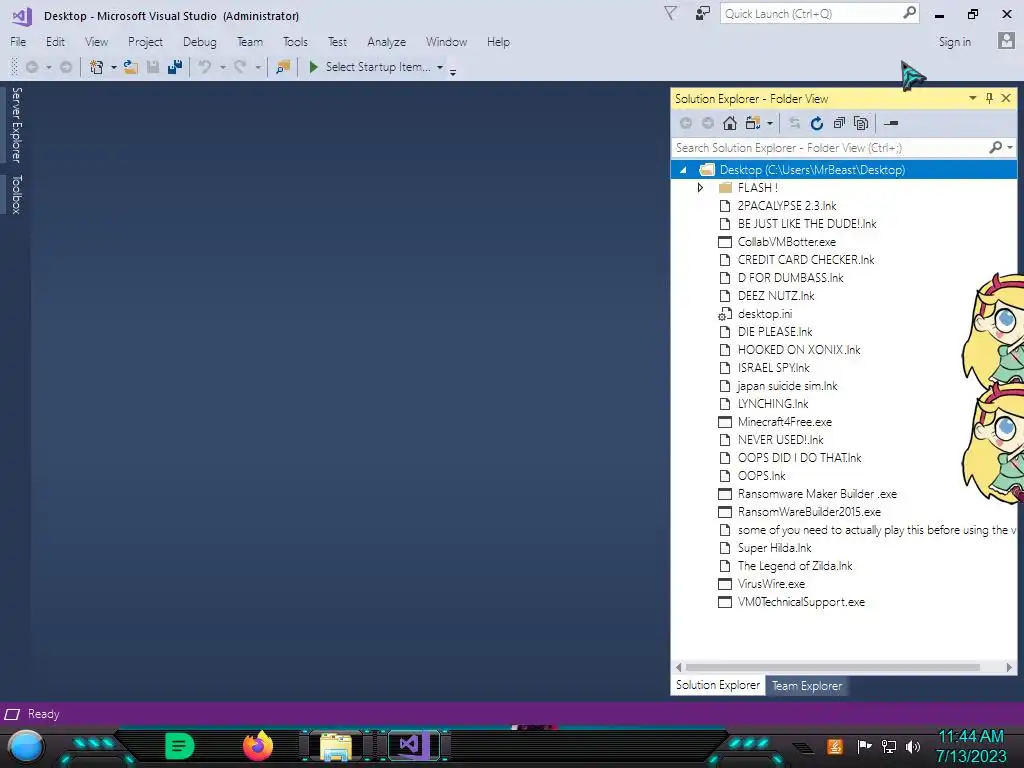Click the Action Center flag tray icon
The width and height of the screenshot is (1024, 768).
pyautogui.click(x=864, y=746)
